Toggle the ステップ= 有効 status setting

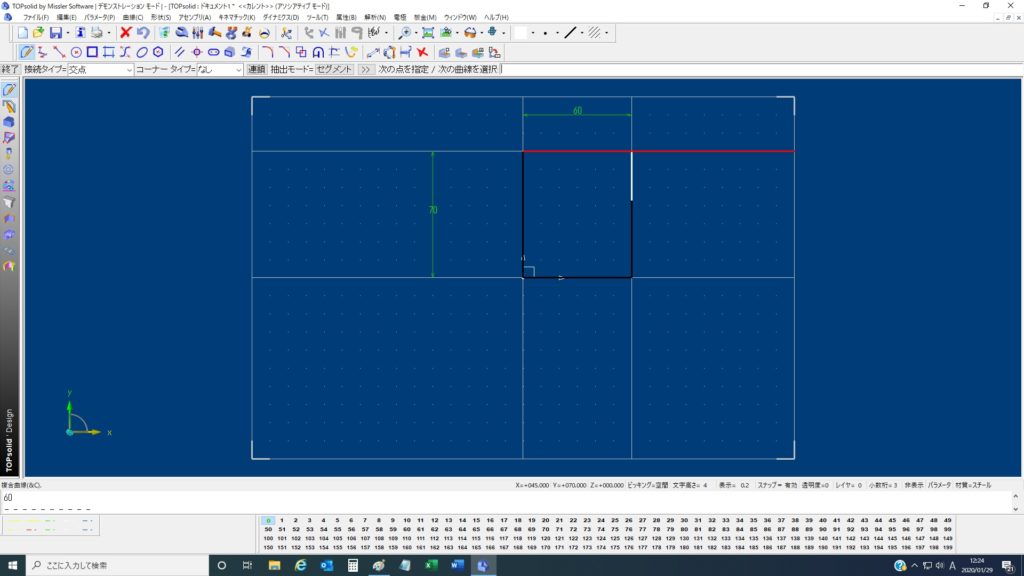pos(777,485)
